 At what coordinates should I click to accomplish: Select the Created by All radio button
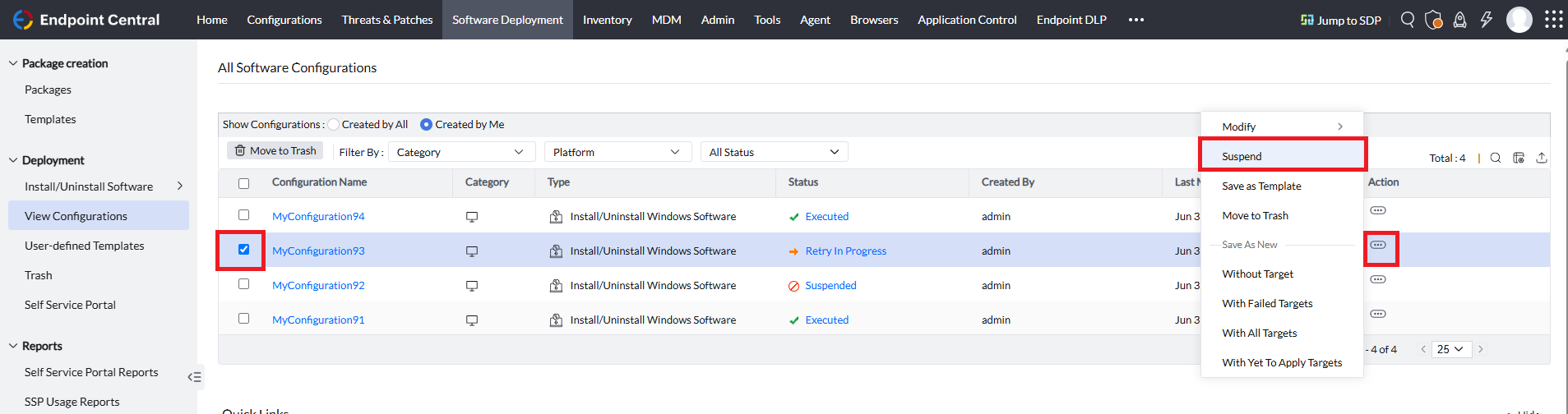[334, 125]
